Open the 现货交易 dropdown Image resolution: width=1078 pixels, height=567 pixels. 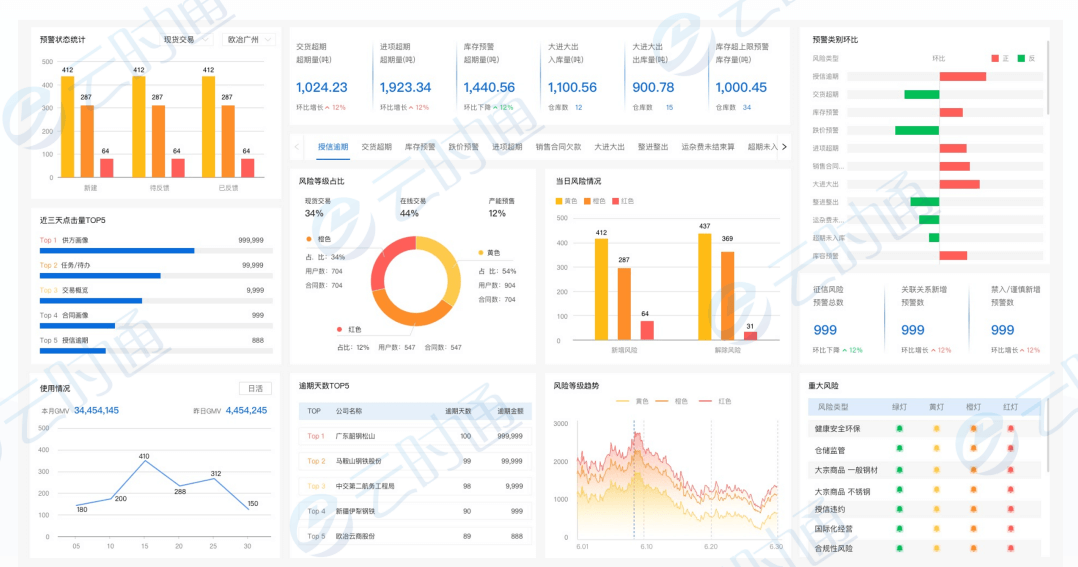187,40
